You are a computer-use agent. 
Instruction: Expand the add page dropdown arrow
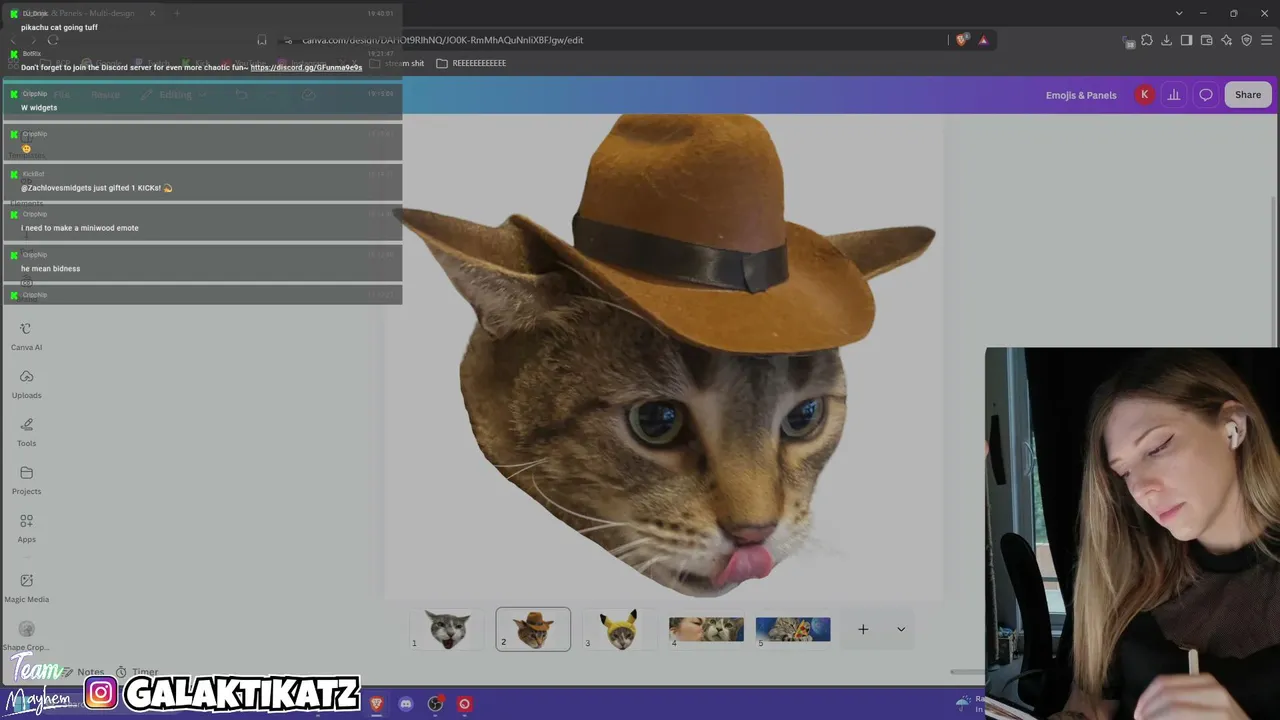(x=901, y=629)
